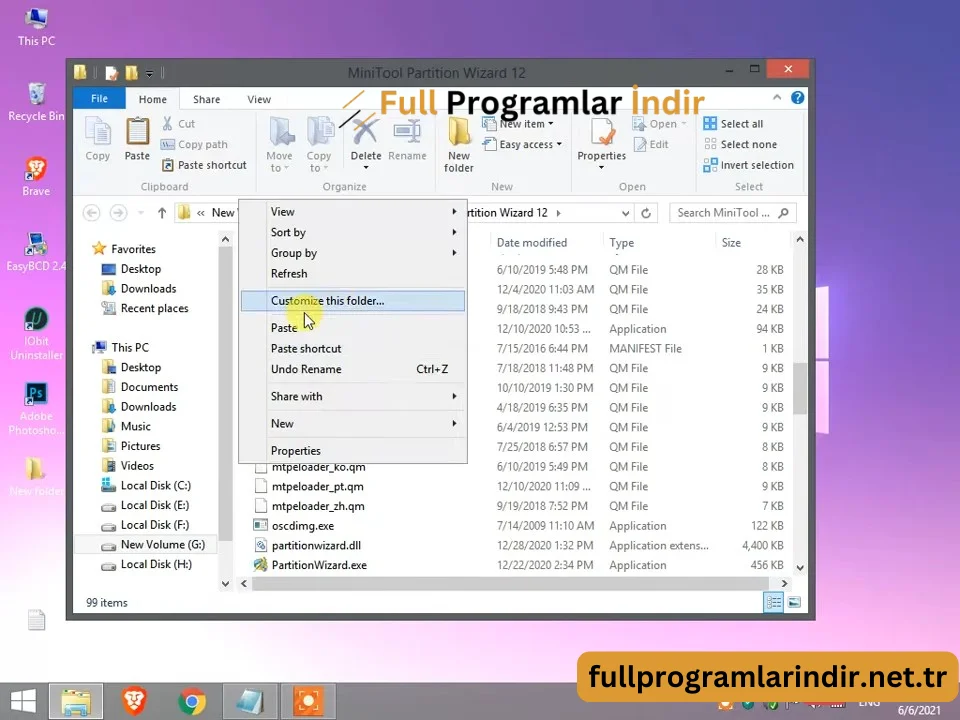Switch to the Share tab
Viewport: 960px width, 720px height.
coord(206,99)
